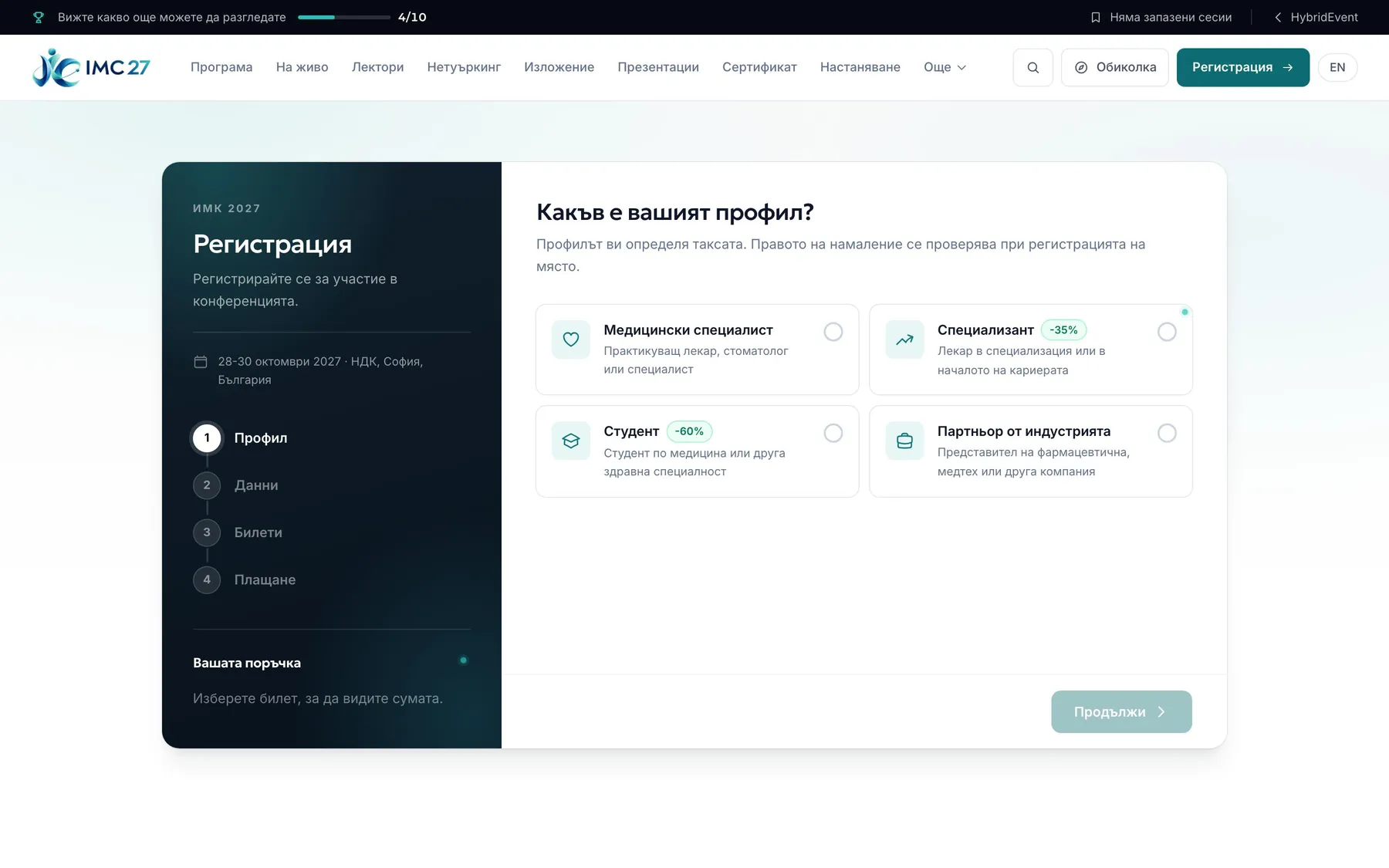
Task: Click the calendar icon beside event dates
Action: [201, 361]
